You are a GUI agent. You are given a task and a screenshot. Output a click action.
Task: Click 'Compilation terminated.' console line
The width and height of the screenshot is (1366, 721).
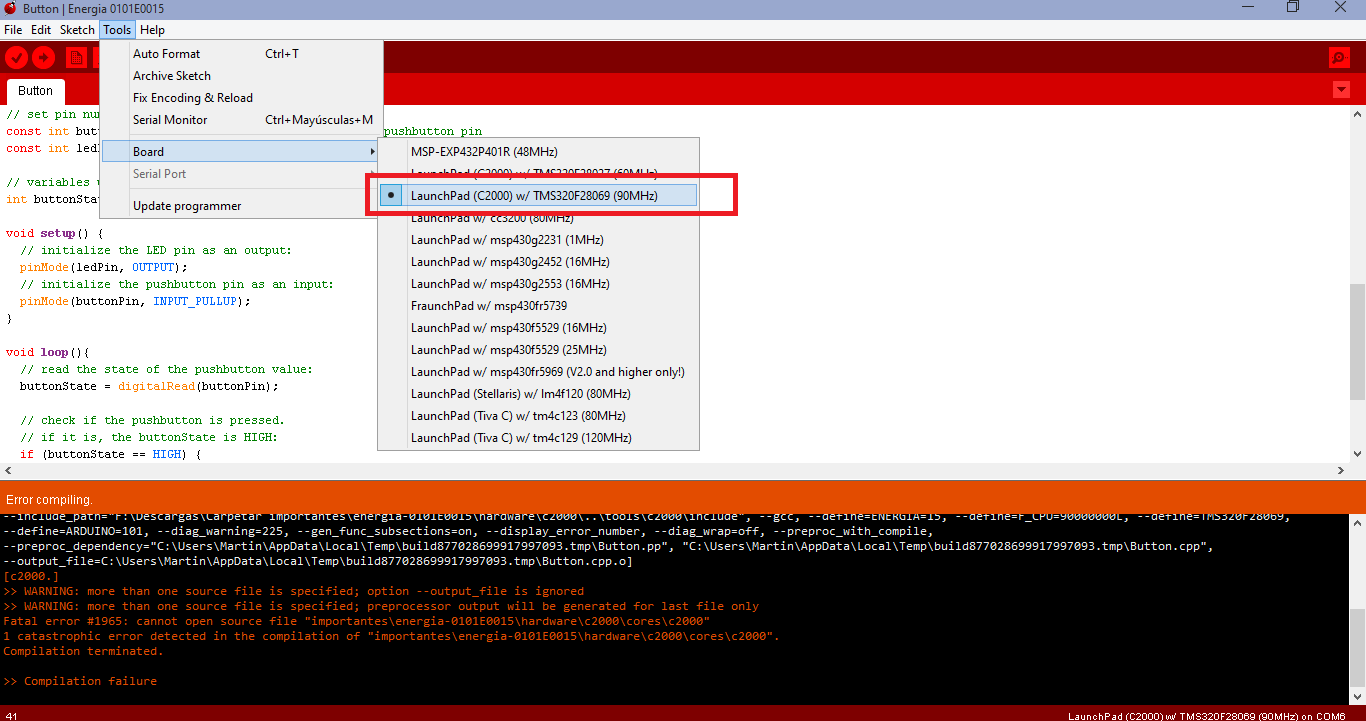point(83,651)
